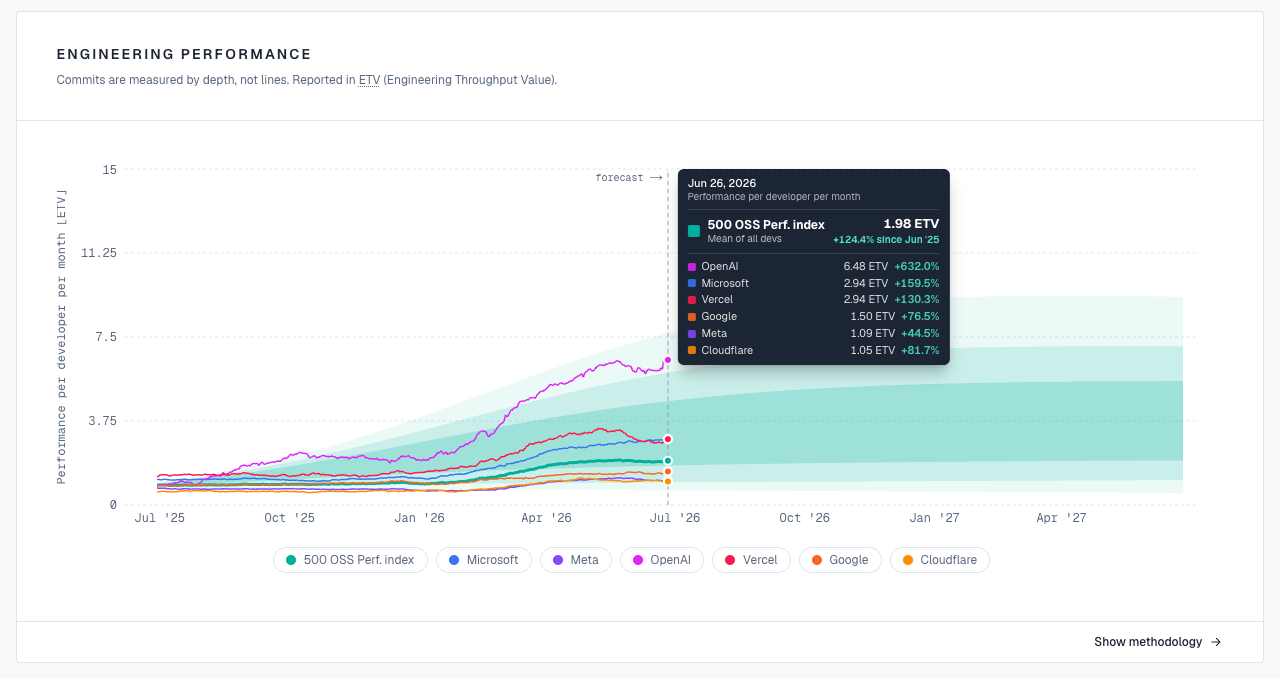1280x679 pixels.
Task: Click the Google orange-red data point marker
Action: pos(668,471)
